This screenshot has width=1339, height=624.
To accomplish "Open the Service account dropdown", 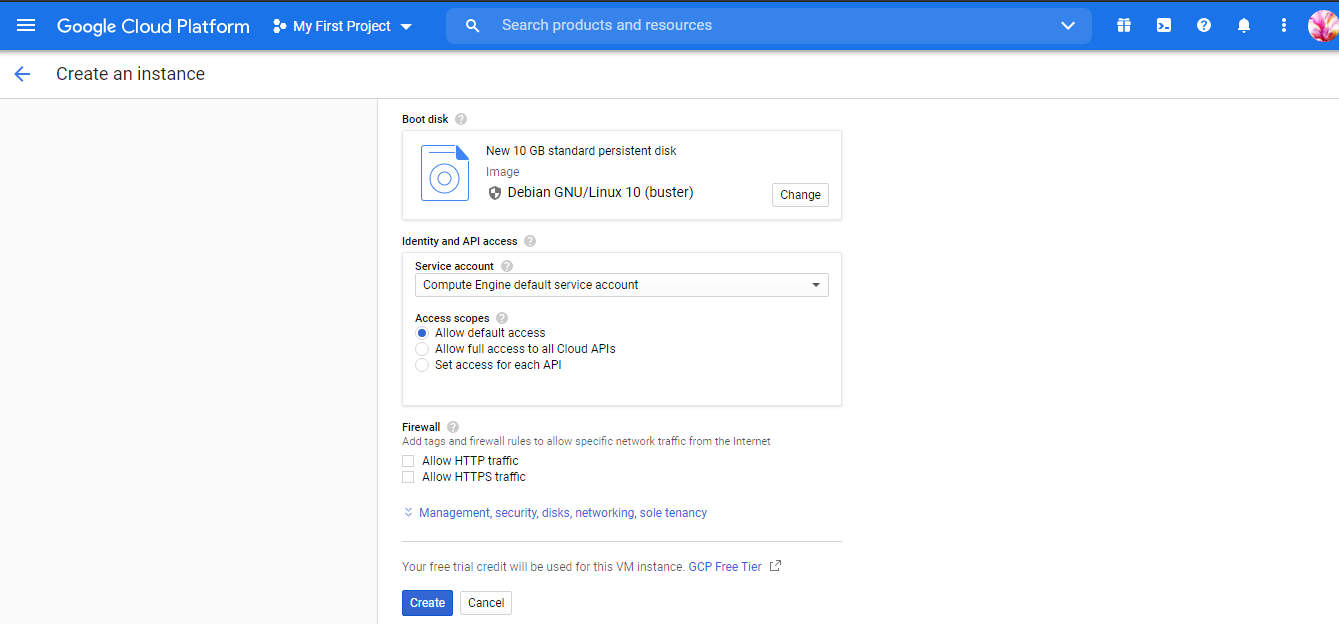I will tap(621, 285).
